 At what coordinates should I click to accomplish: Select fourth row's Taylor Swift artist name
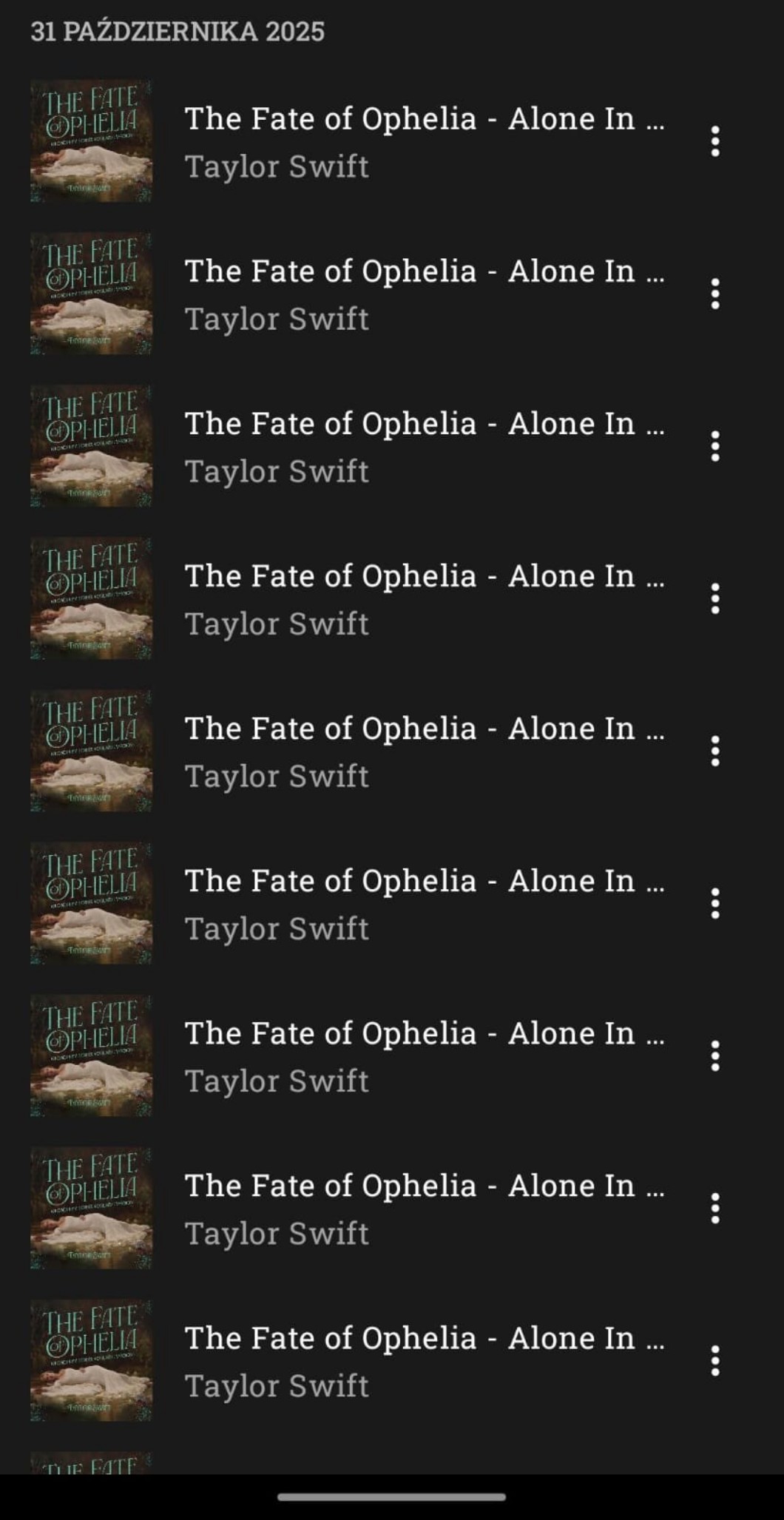coord(277,624)
